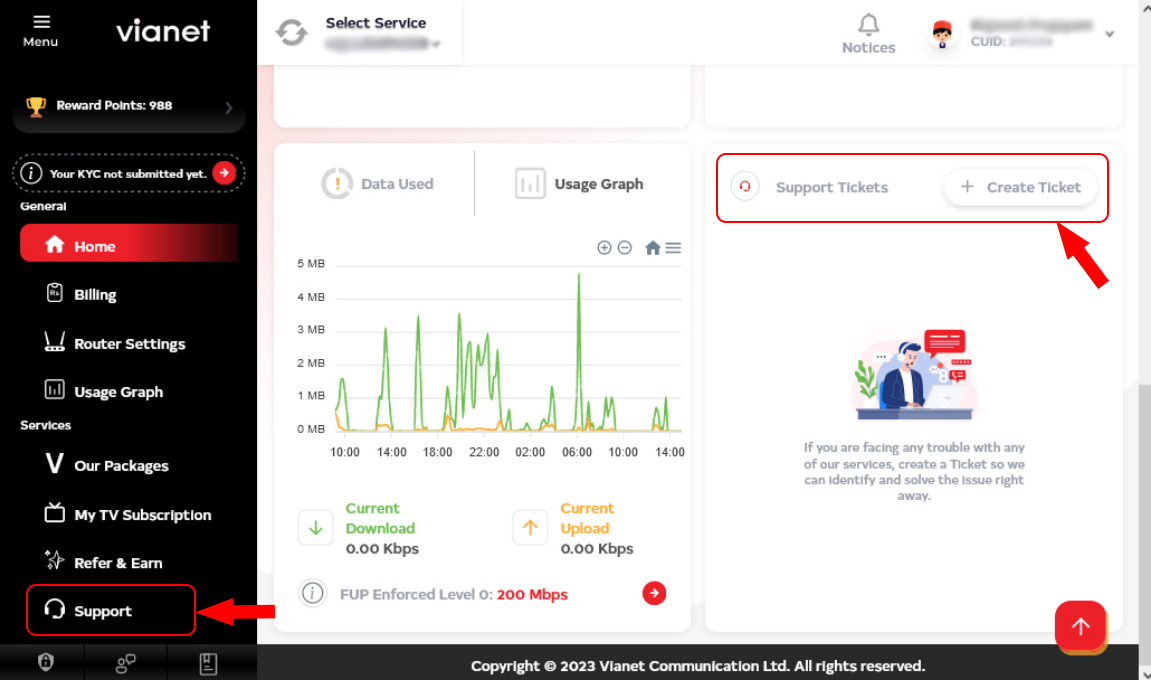1151x680 pixels.
Task: Click the shield lock icon in bottom bar
Action: (45, 662)
